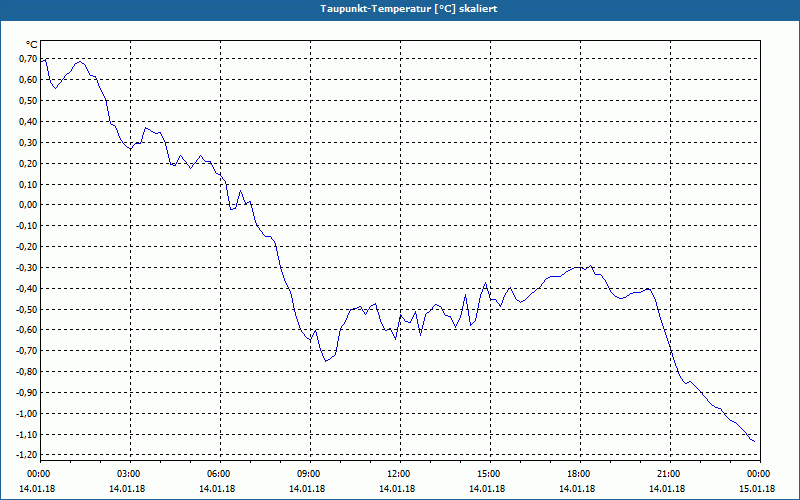Screen dimensions: 800x500
Task: Select the y-axis value 0,20
Action: coord(29,163)
